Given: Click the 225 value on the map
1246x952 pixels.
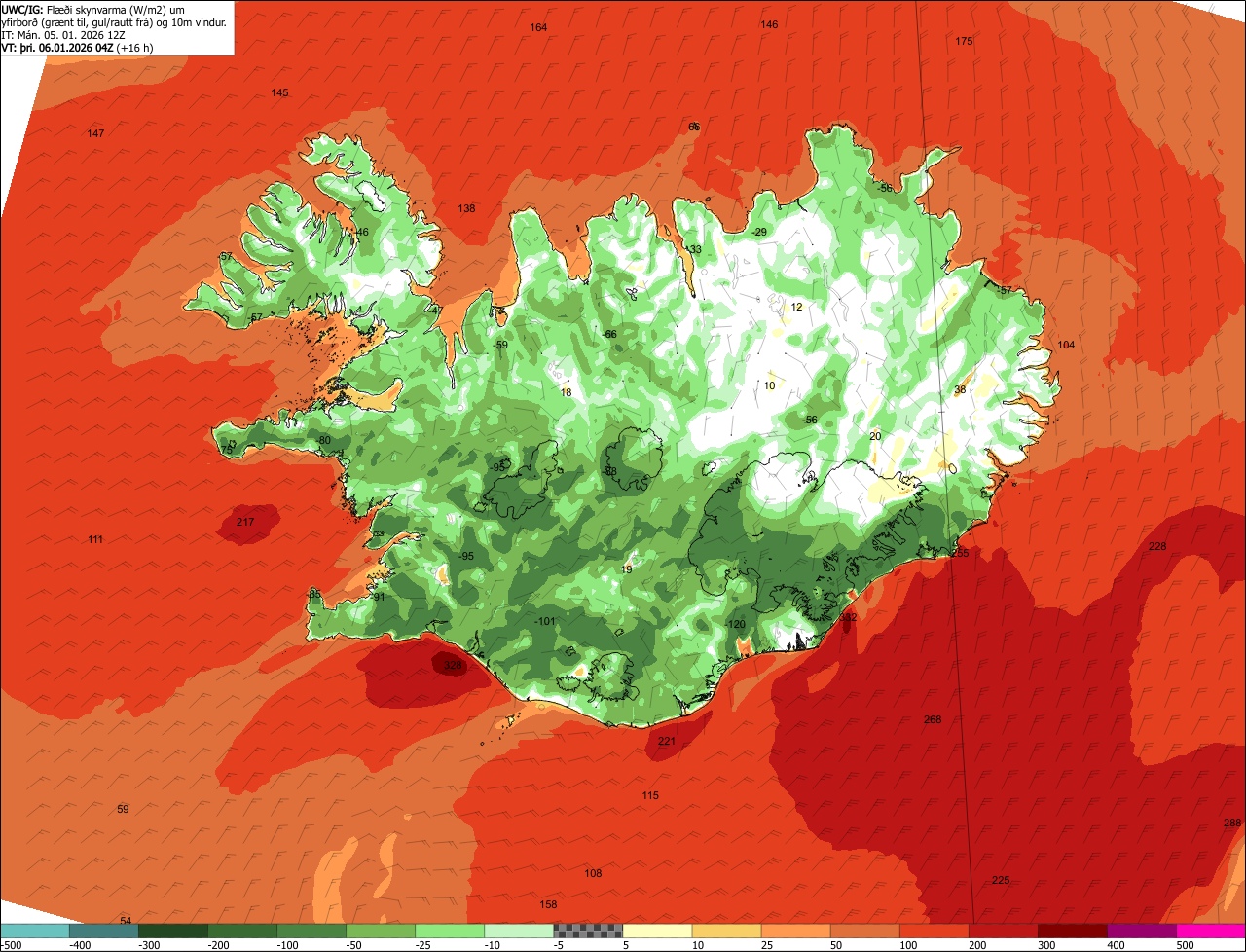Looking at the screenshot, I should point(1001,881).
